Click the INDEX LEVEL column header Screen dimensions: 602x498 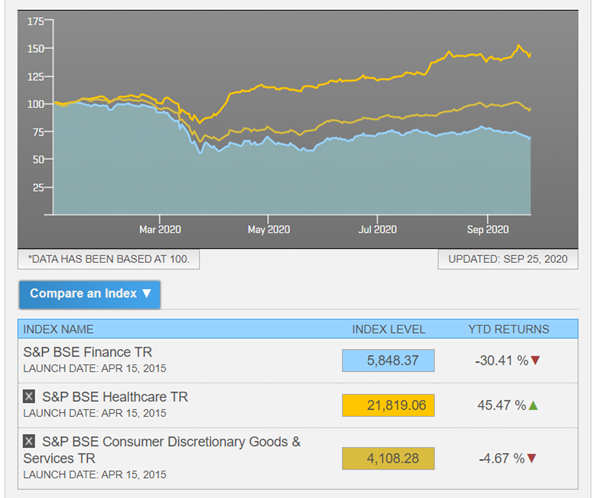[x=389, y=329]
